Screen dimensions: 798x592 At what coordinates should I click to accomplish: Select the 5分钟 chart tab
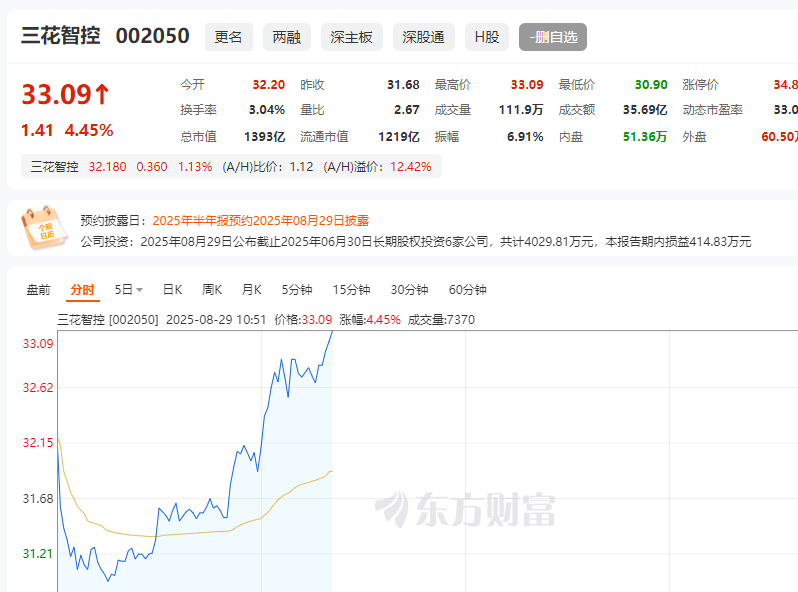[x=297, y=290]
